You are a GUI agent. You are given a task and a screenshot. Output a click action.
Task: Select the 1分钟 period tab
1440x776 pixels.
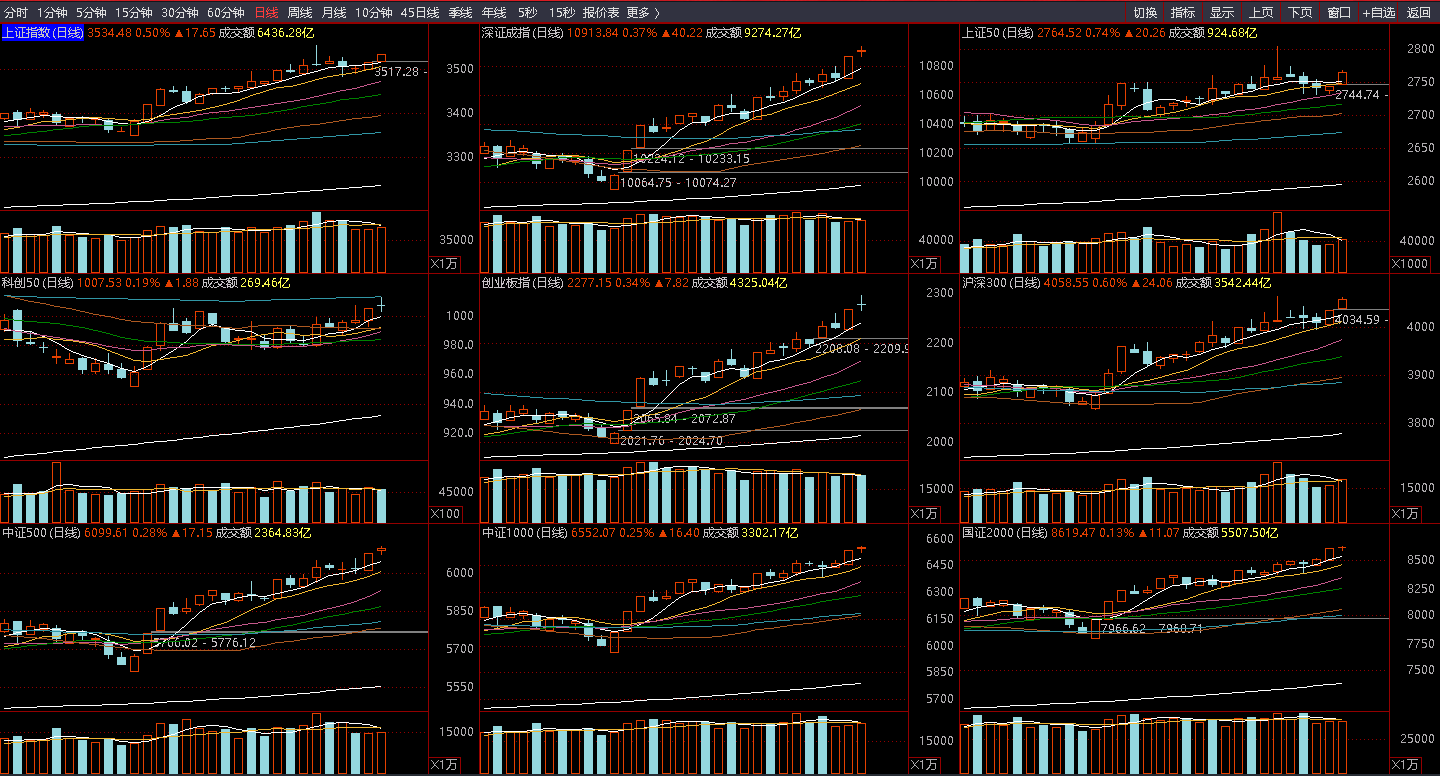[x=52, y=12]
